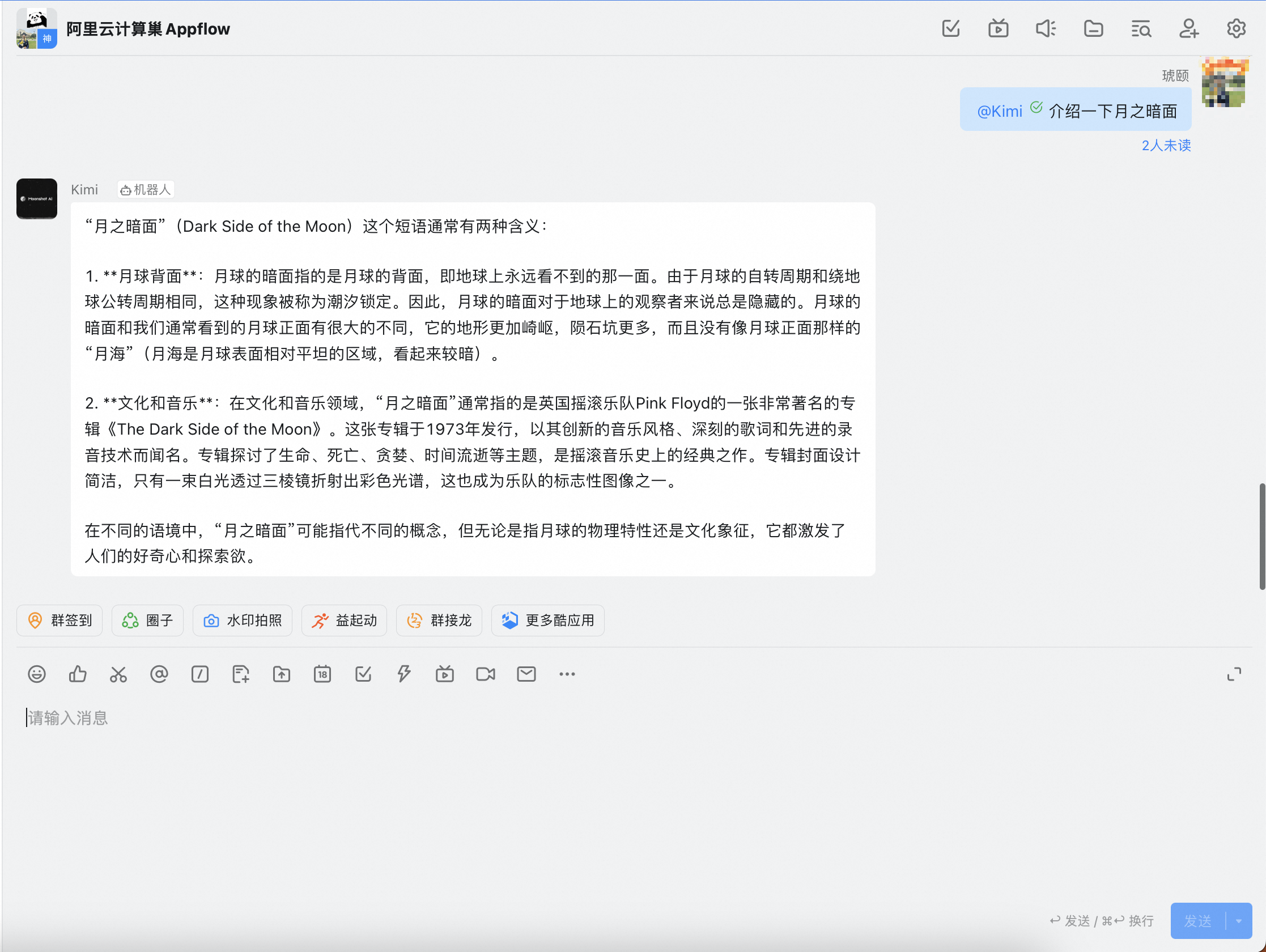Click the thumbs-up like icon
This screenshot has height=952, width=1266.
pyautogui.click(x=77, y=674)
